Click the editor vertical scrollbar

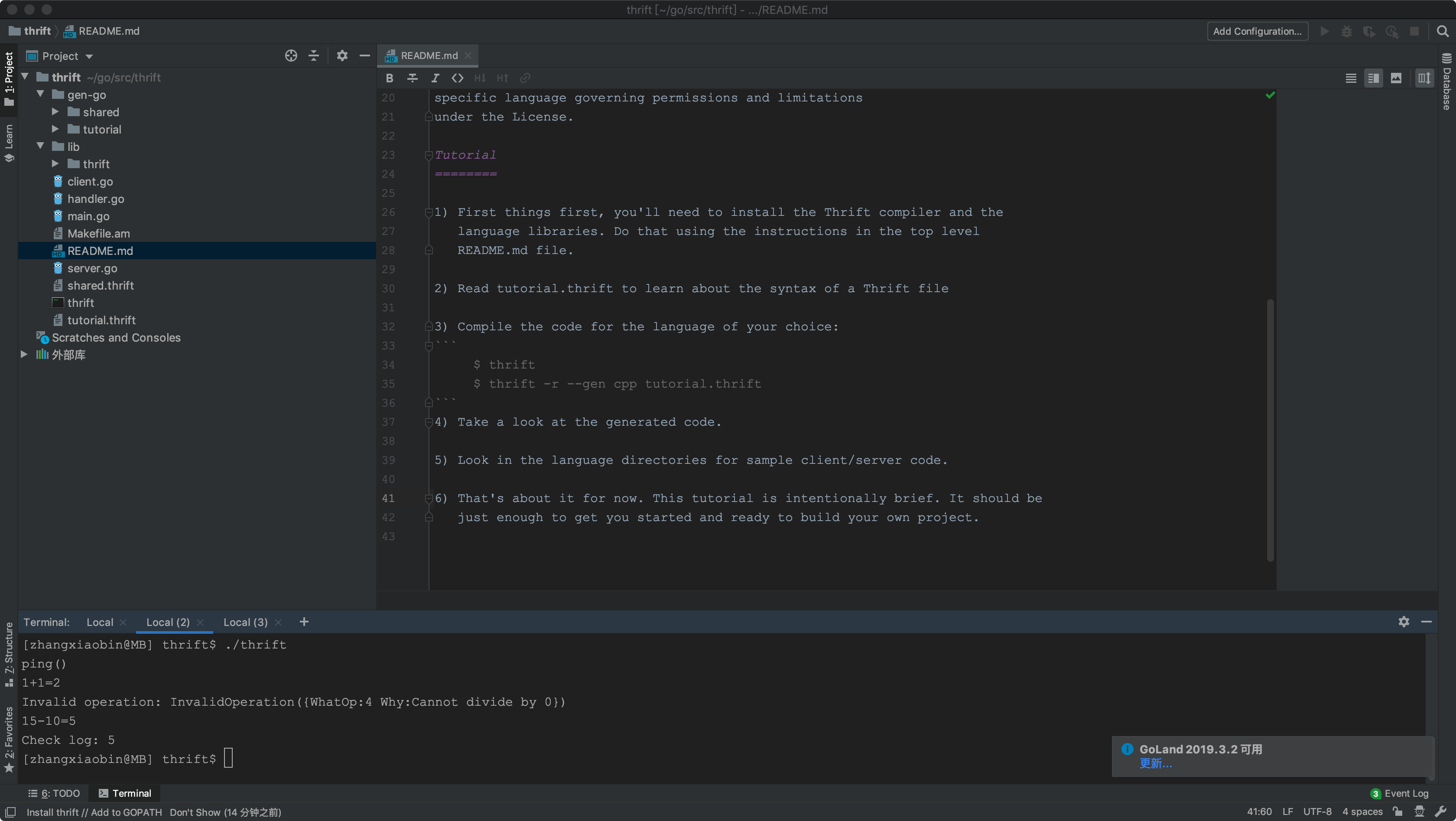pos(1270,430)
